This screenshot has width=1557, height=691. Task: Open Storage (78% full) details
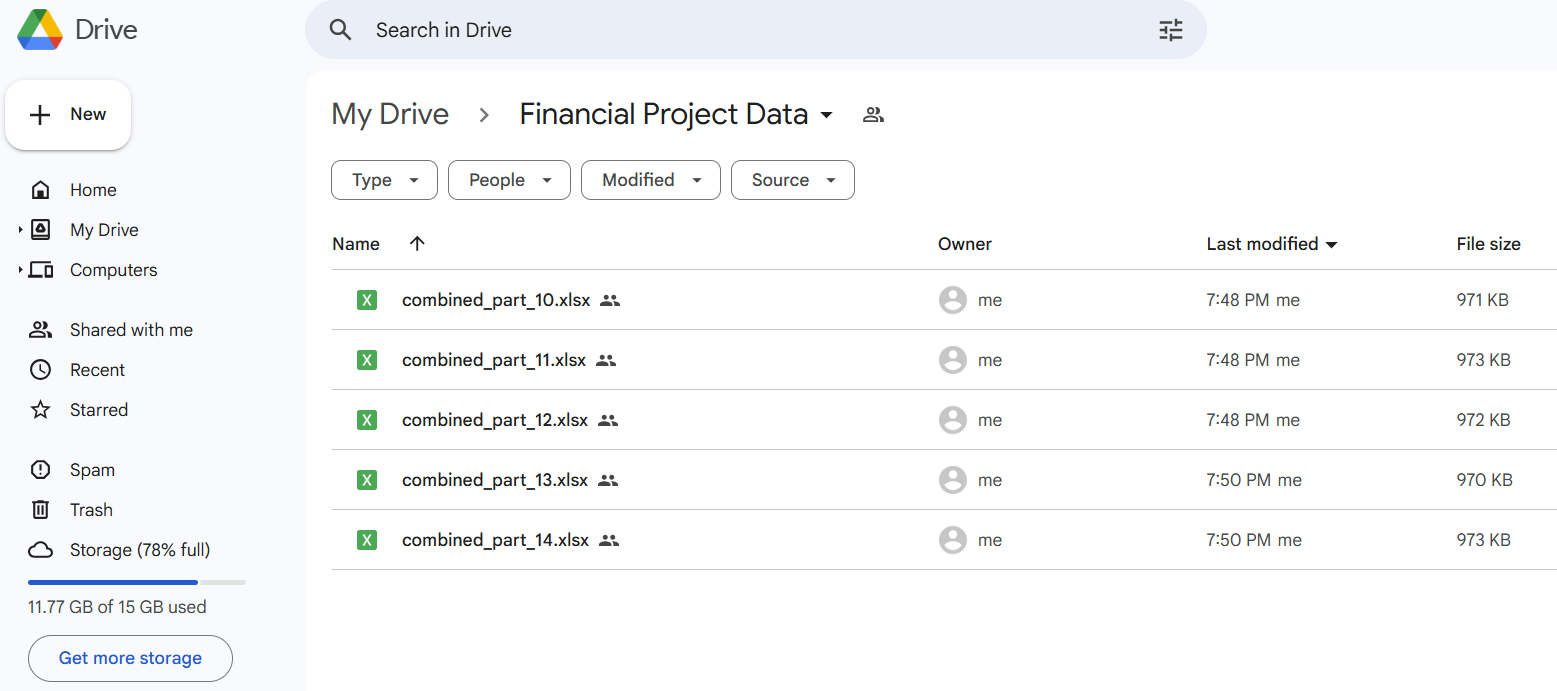[x=140, y=550]
